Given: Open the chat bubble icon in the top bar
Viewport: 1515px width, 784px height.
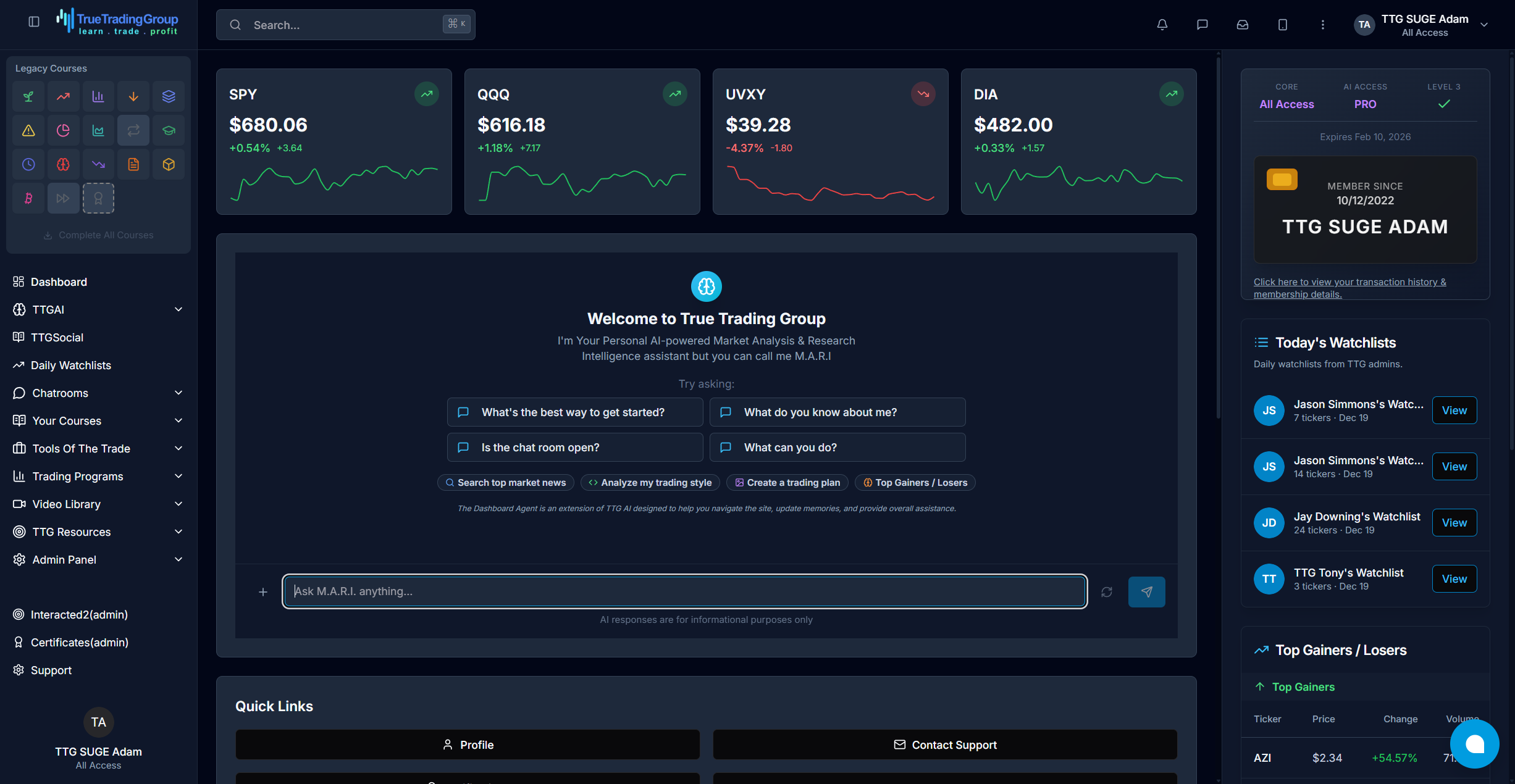Looking at the screenshot, I should coord(1202,25).
